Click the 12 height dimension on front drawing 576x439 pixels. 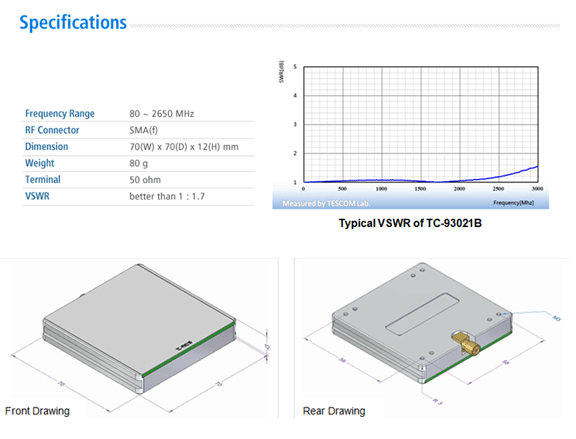point(267,347)
